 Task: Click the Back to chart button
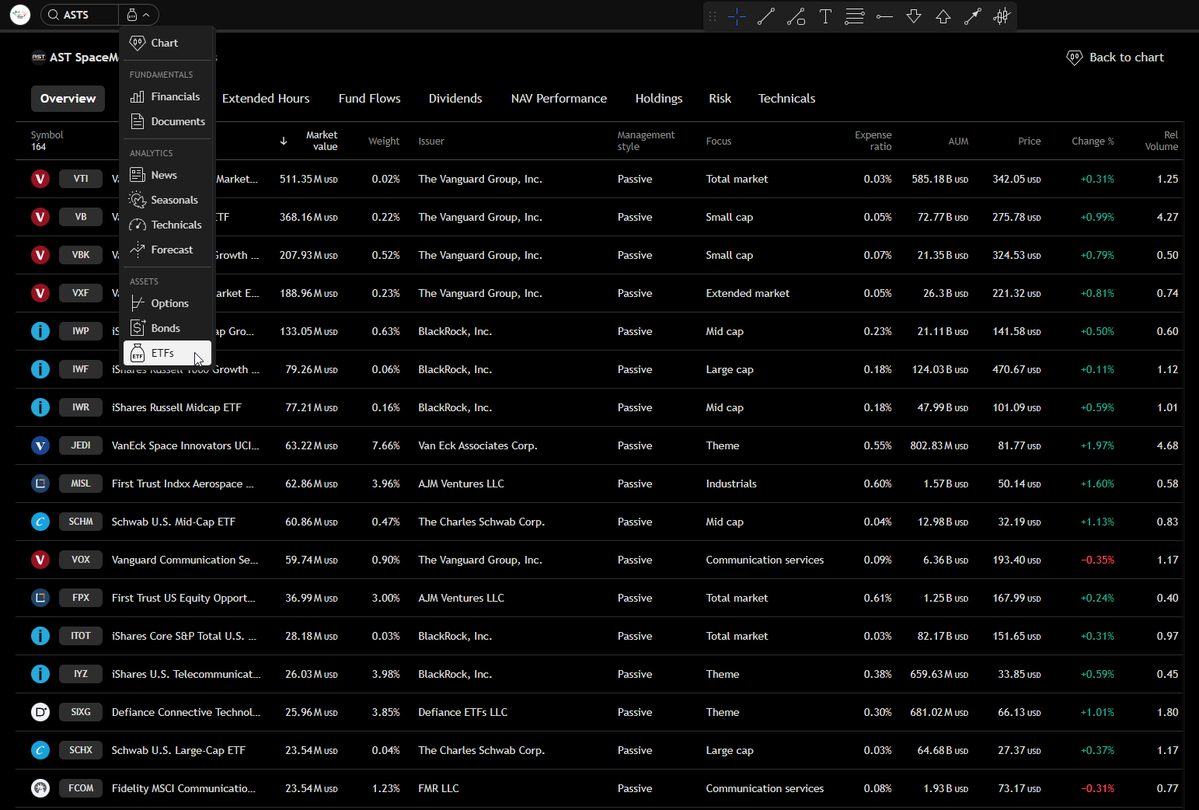[x=1115, y=57]
